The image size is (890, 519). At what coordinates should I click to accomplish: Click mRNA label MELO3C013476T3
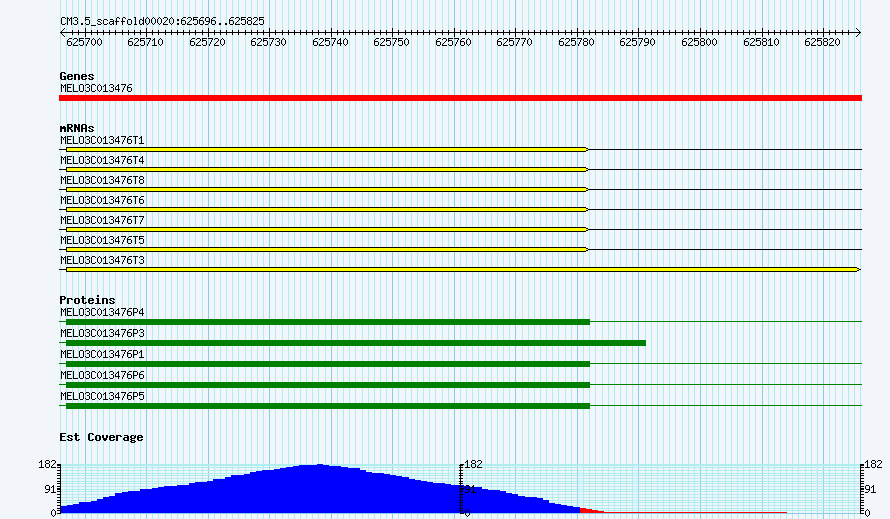pyautogui.click(x=102, y=260)
